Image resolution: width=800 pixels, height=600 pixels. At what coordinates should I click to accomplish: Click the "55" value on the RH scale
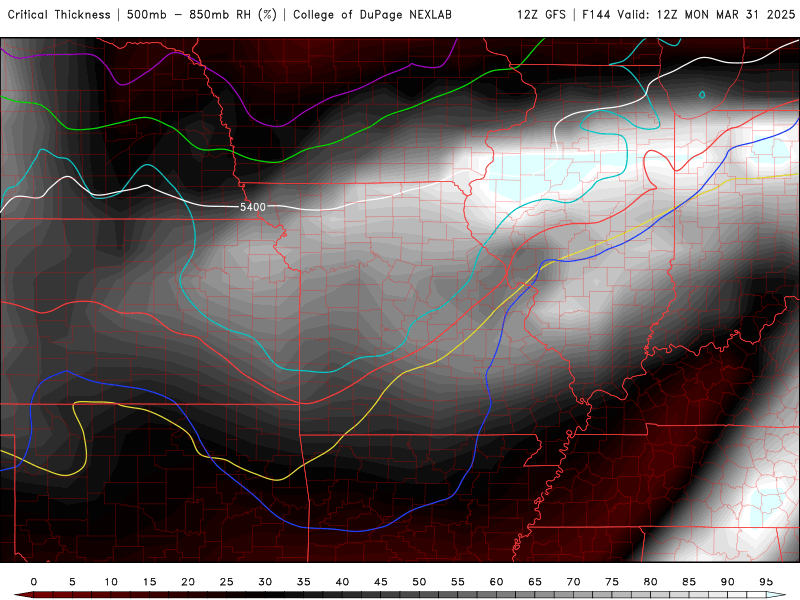coord(458,582)
